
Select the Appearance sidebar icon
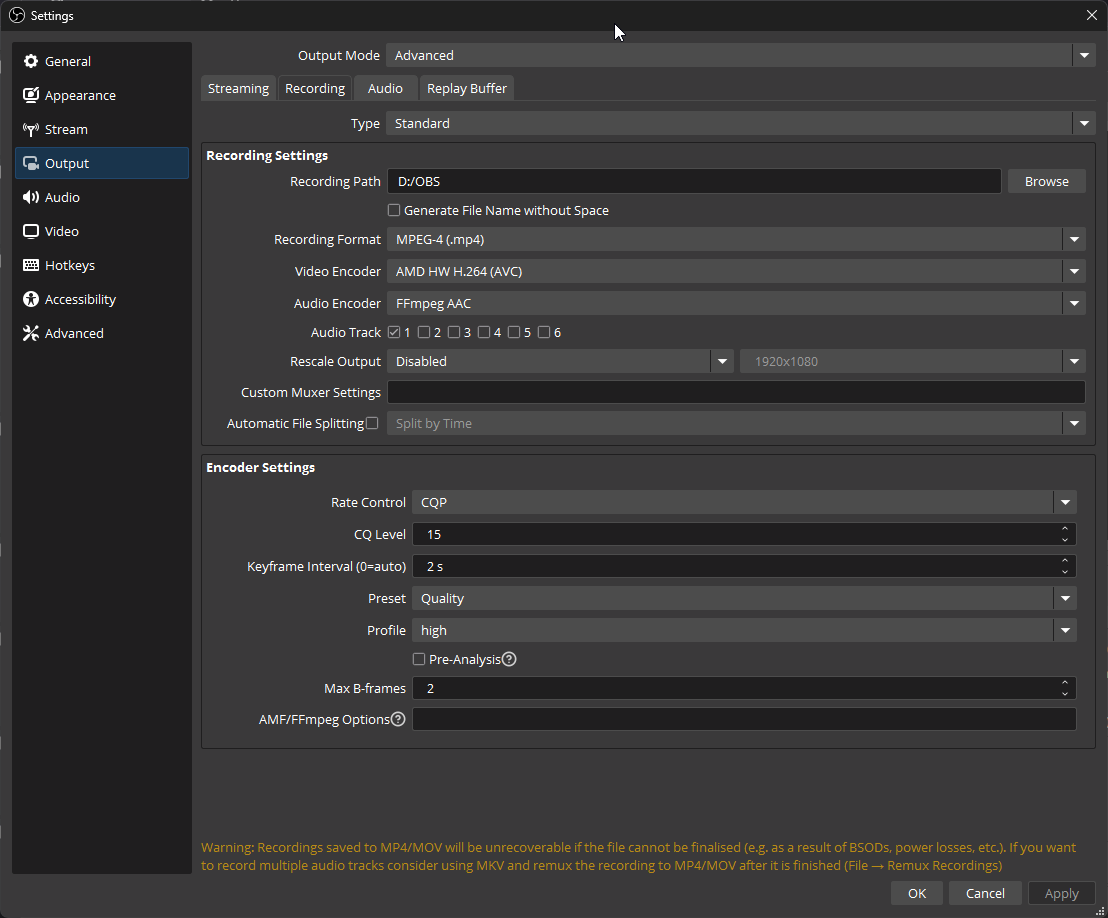(30, 96)
